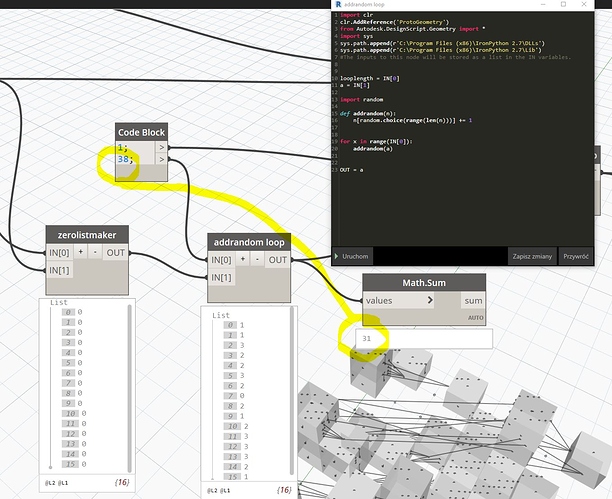Click the IN[0] port on addrandom loop
This screenshot has width=612, height=499.
point(221,260)
